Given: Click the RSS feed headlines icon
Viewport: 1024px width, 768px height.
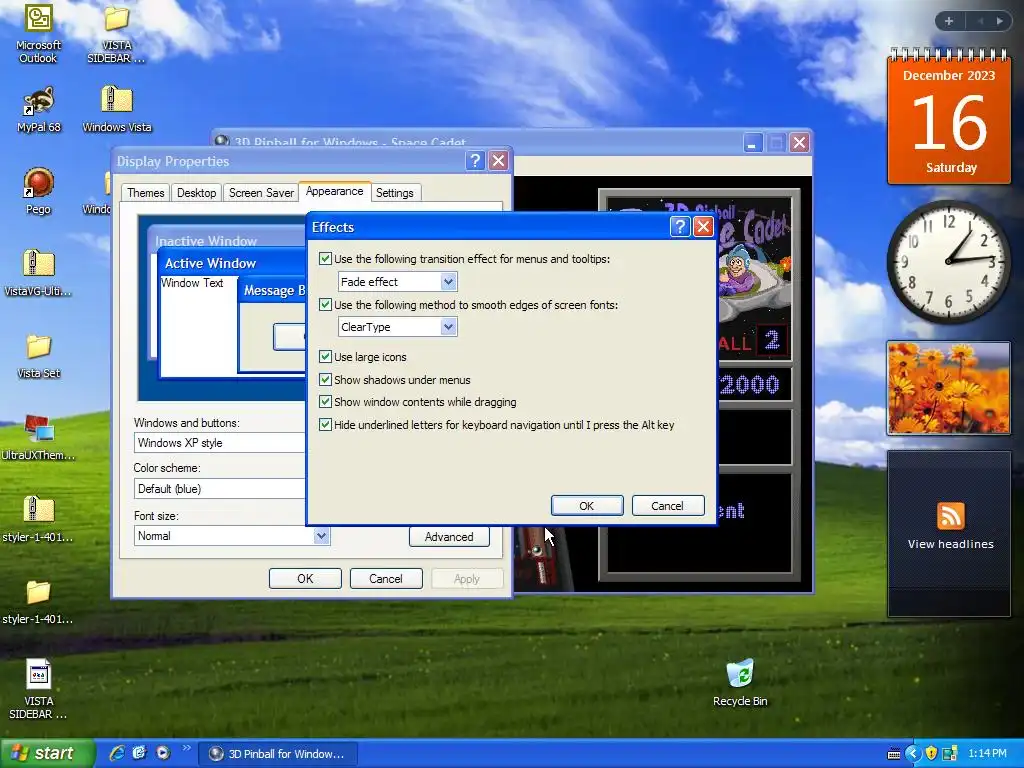Looking at the screenshot, I should (950, 516).
